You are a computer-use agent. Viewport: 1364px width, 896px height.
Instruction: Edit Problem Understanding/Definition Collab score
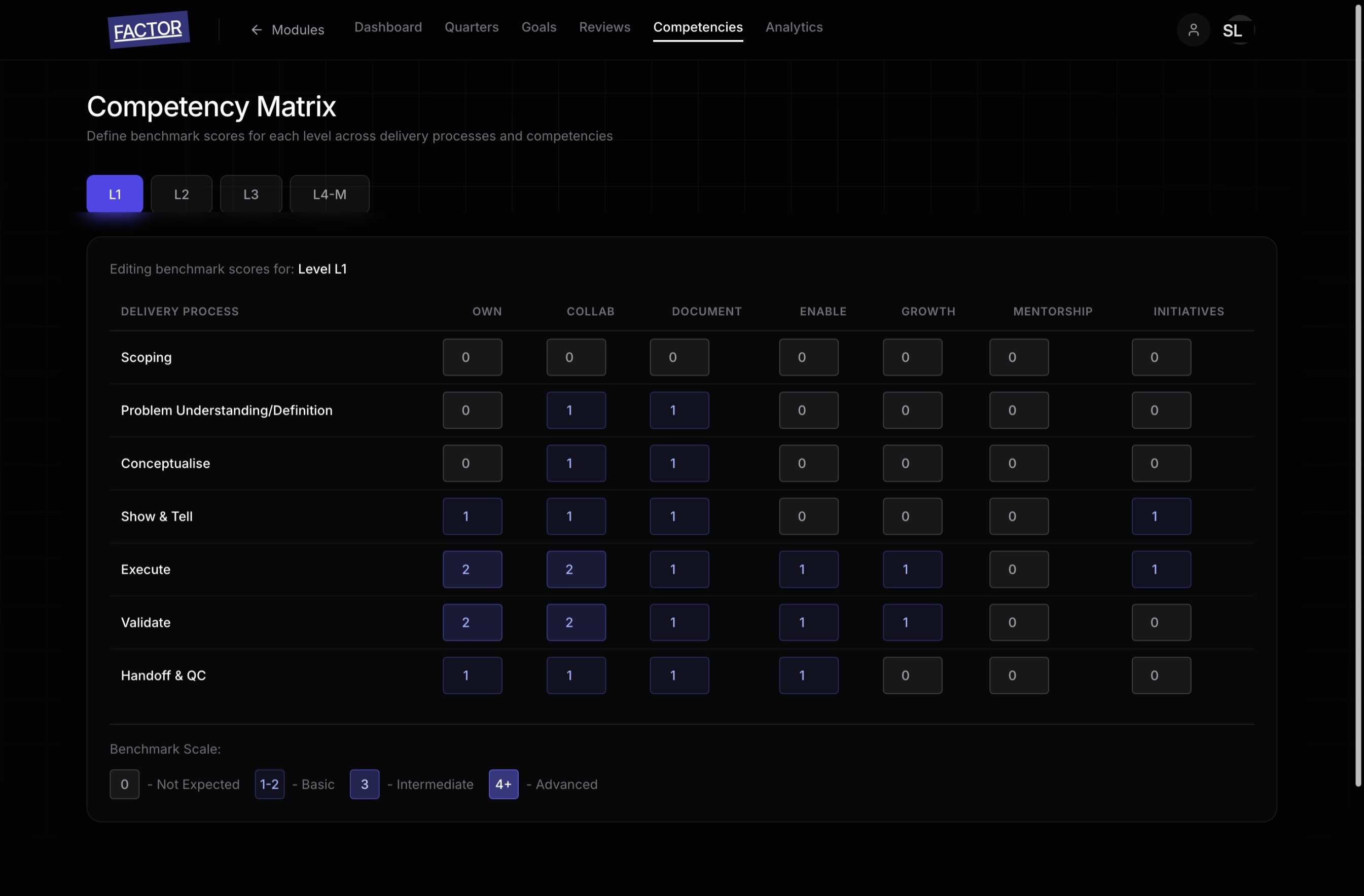pos(576,410)
